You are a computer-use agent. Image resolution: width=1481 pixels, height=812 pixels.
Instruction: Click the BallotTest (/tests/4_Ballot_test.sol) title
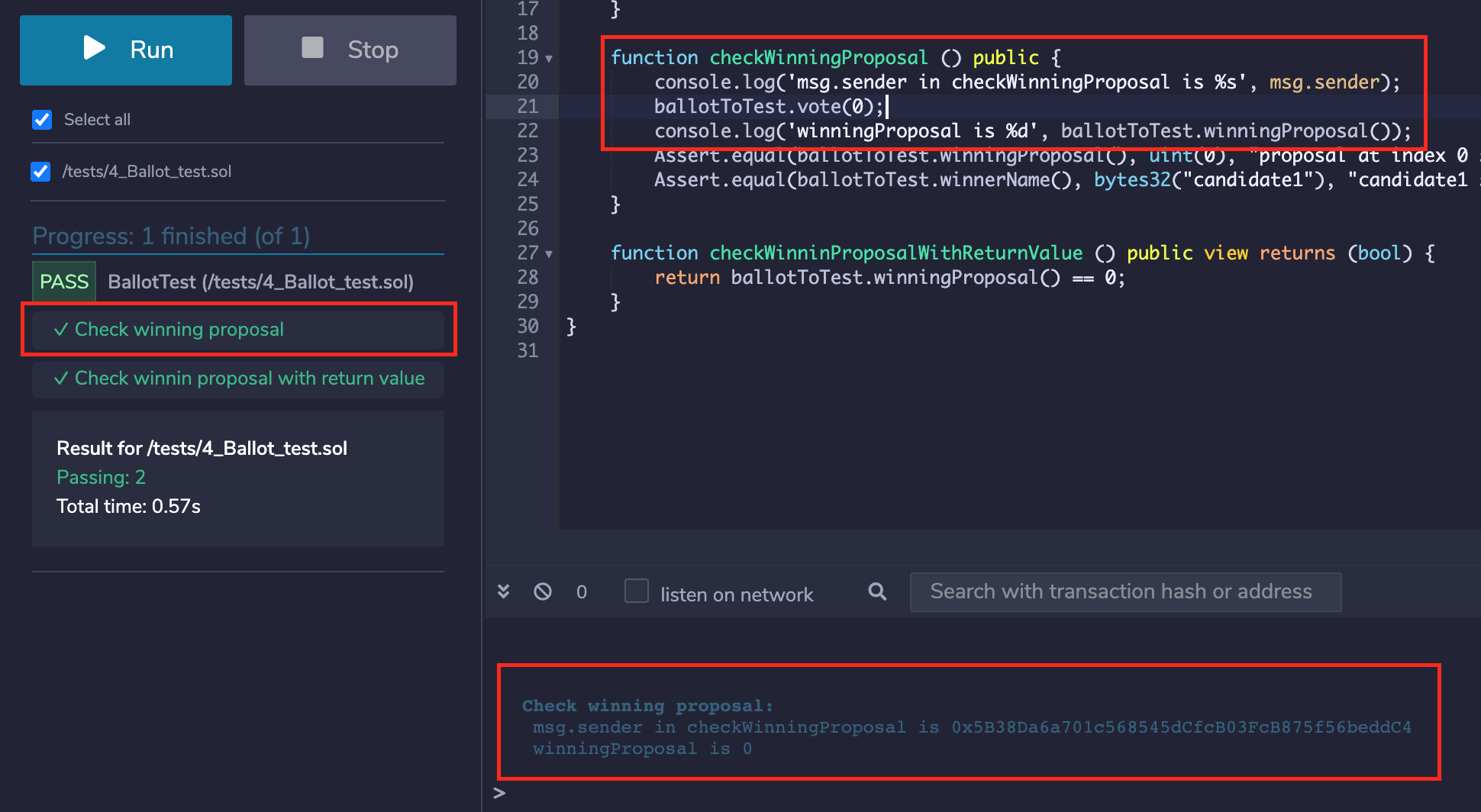click(260, 282)
